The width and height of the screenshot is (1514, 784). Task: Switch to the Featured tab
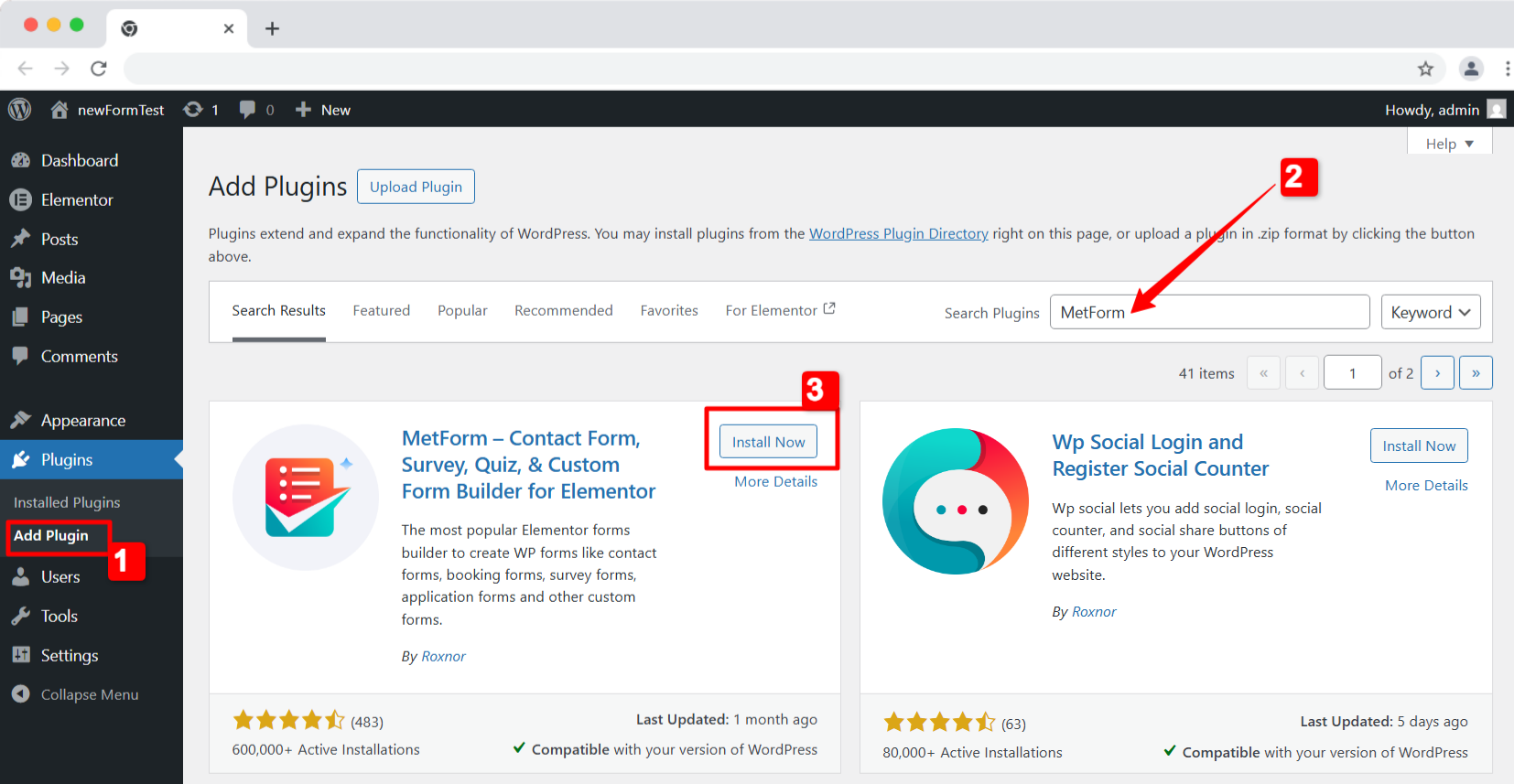pos(381,311)
